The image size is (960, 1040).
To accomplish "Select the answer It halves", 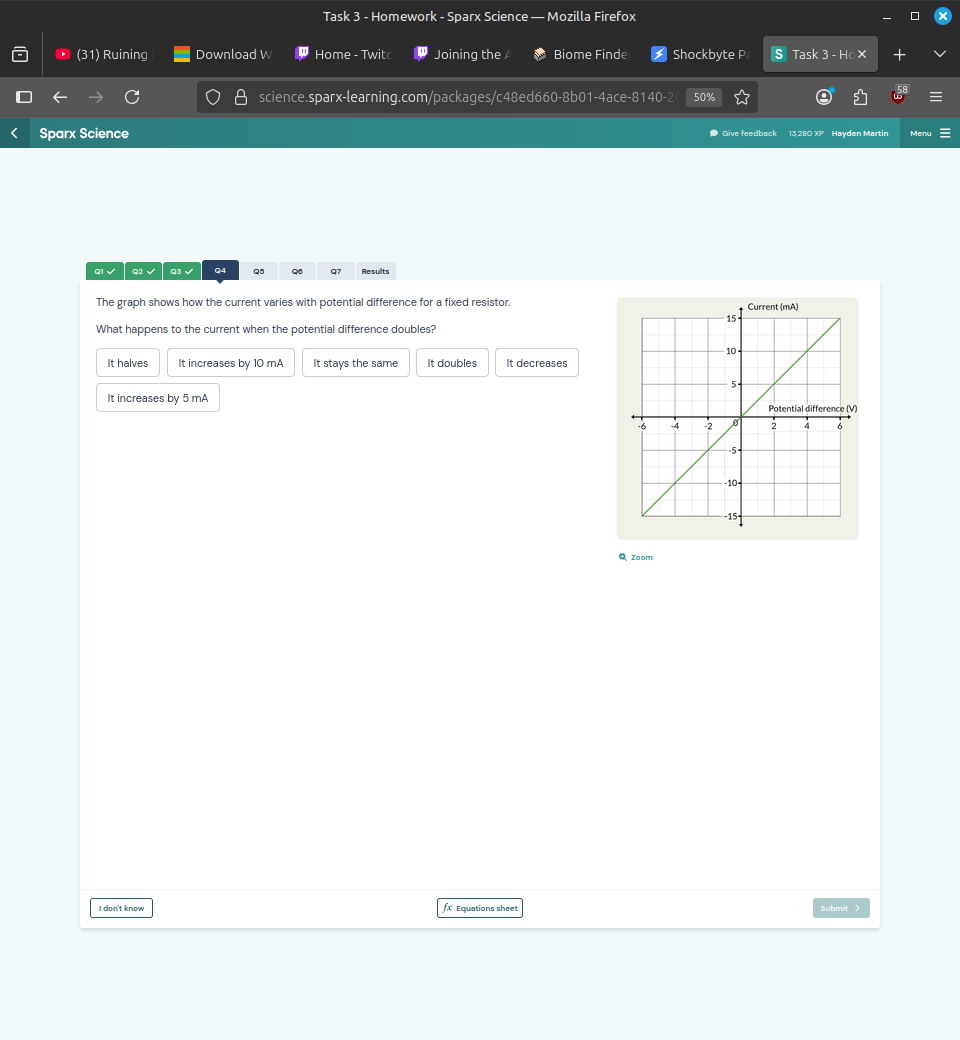I will point(127,363).
